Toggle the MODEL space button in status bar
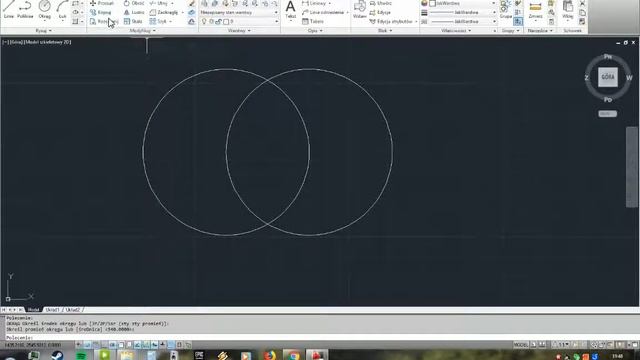 [x=520, y=345]
